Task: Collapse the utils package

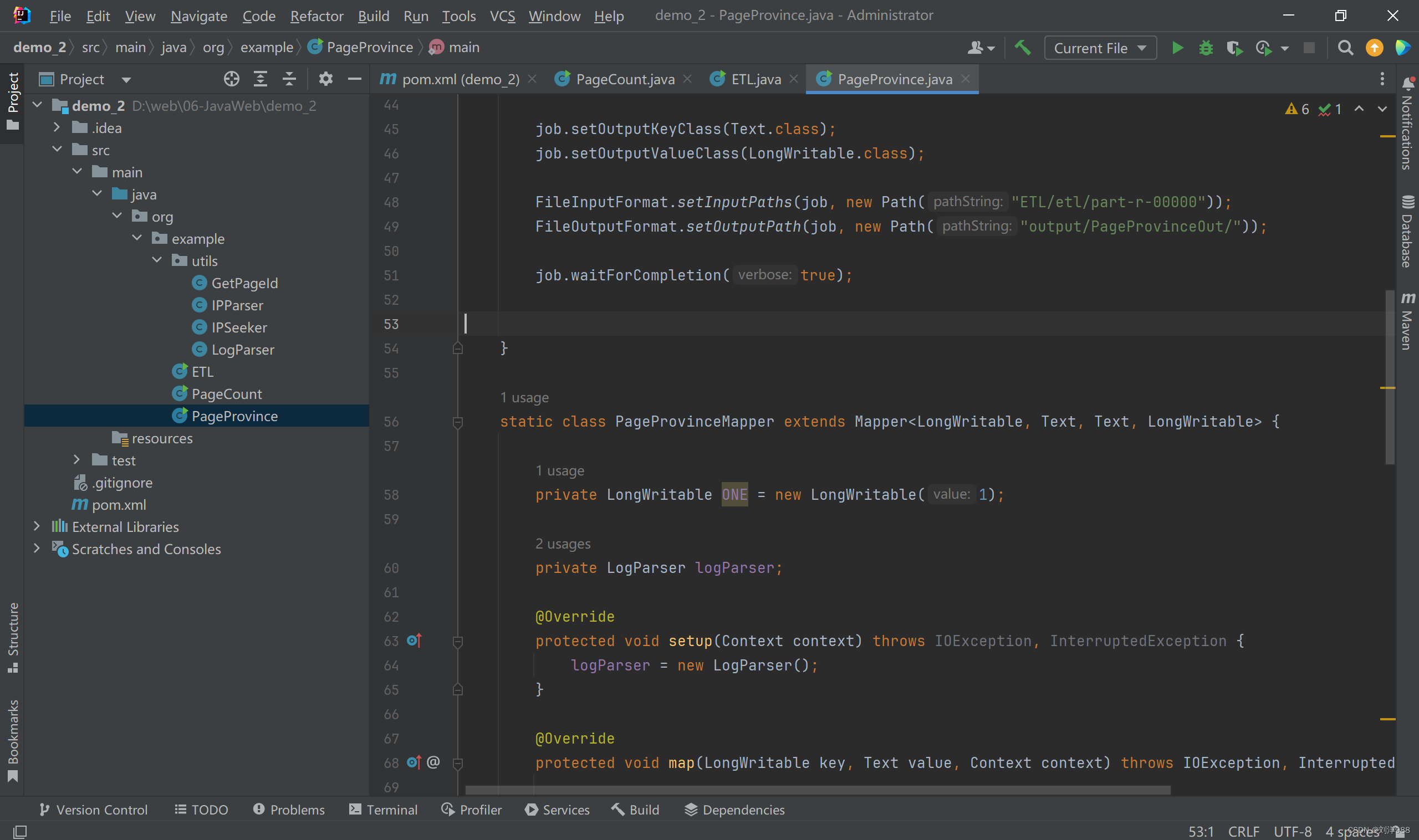Action: [157, 260]
